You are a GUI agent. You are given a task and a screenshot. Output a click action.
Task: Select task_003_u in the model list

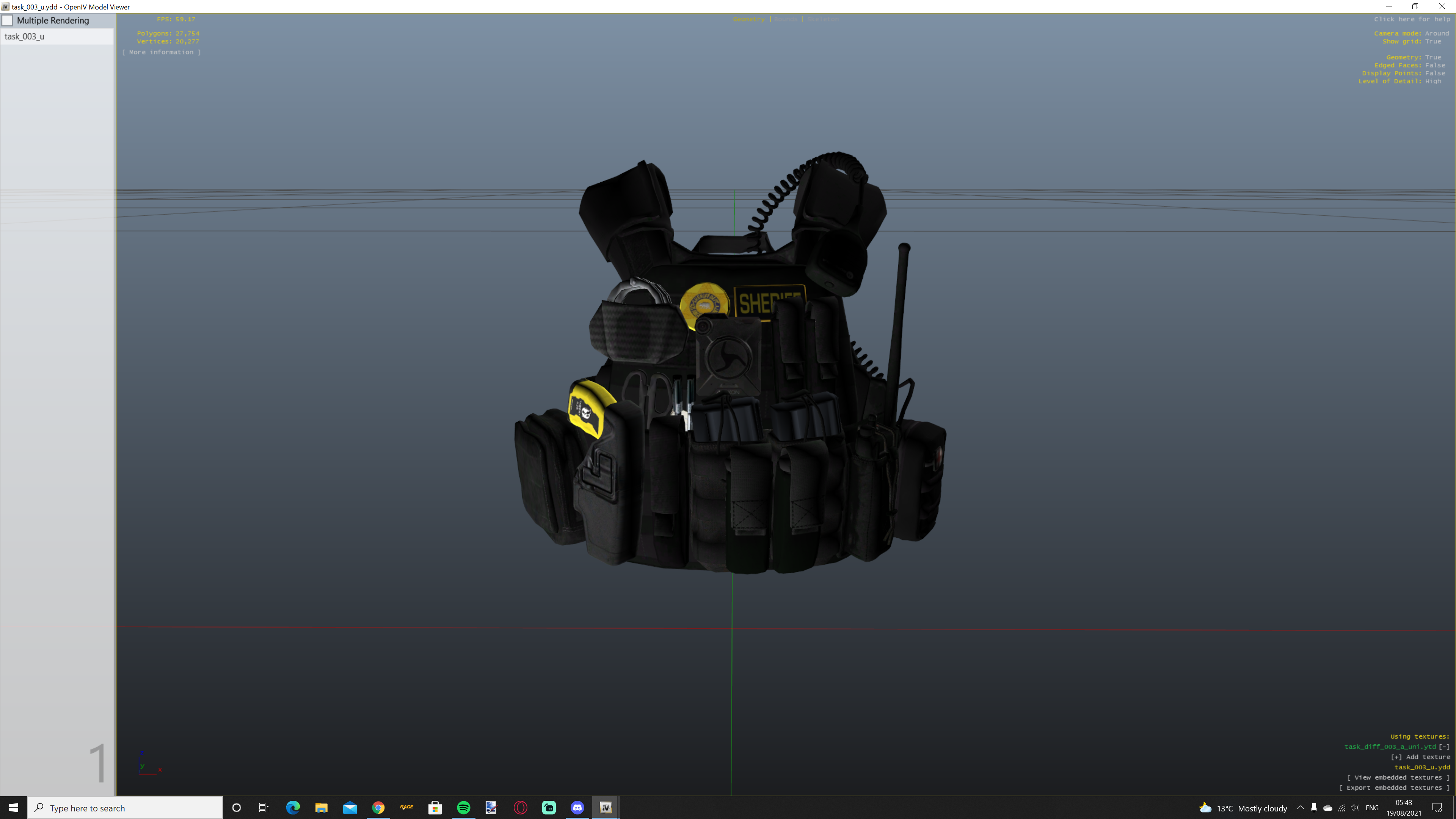24,36
